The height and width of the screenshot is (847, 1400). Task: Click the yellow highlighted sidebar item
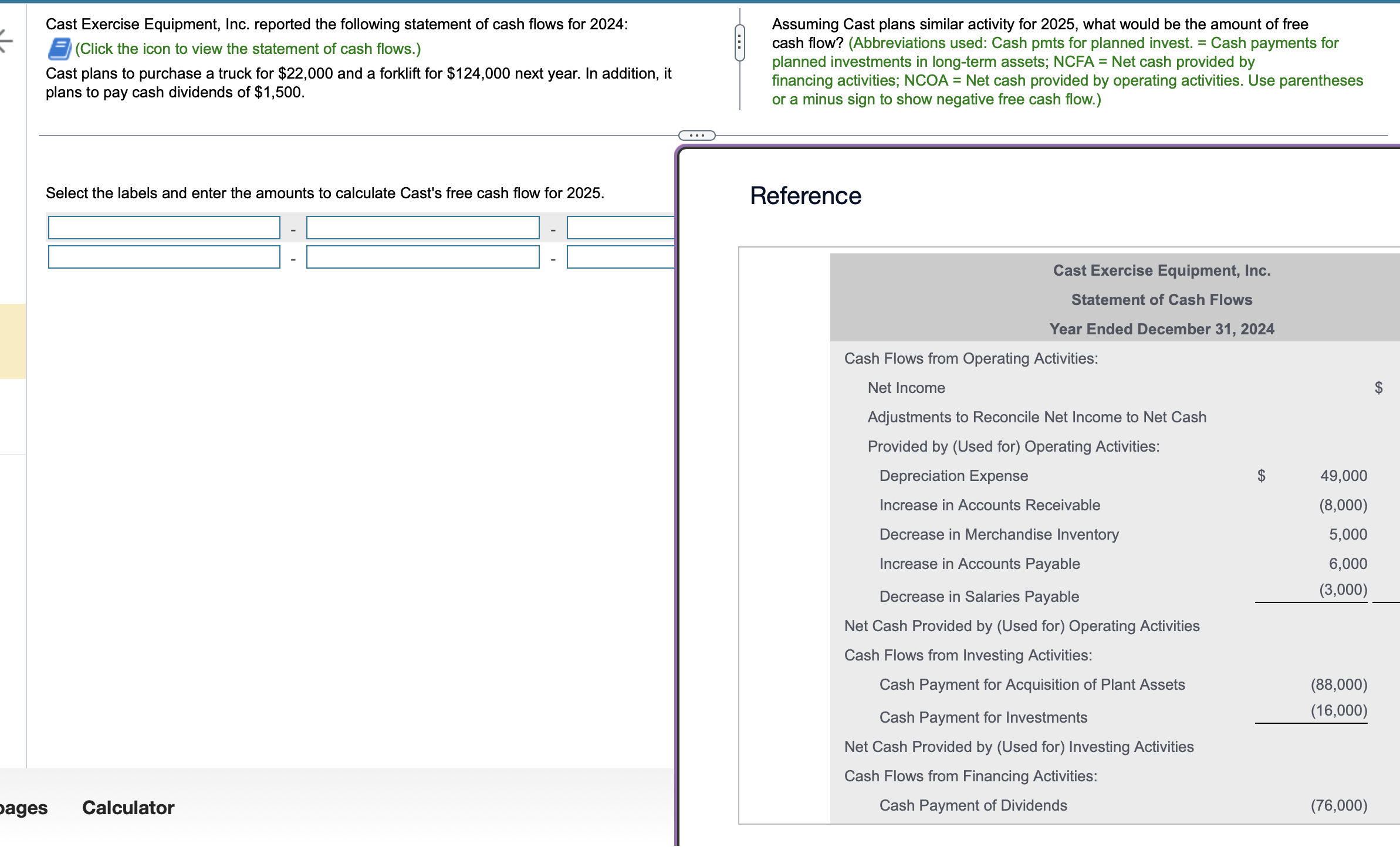pos(12,341)
